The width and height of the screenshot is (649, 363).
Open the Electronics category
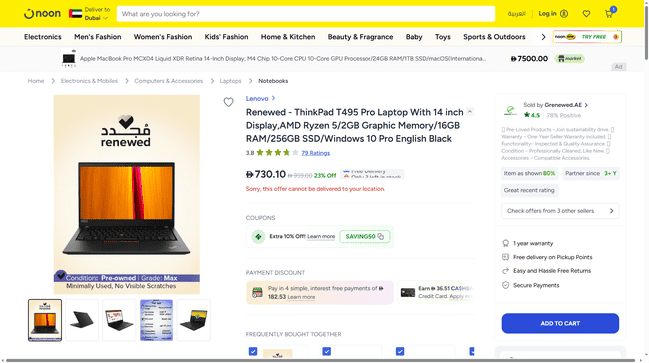pos(43,37)
